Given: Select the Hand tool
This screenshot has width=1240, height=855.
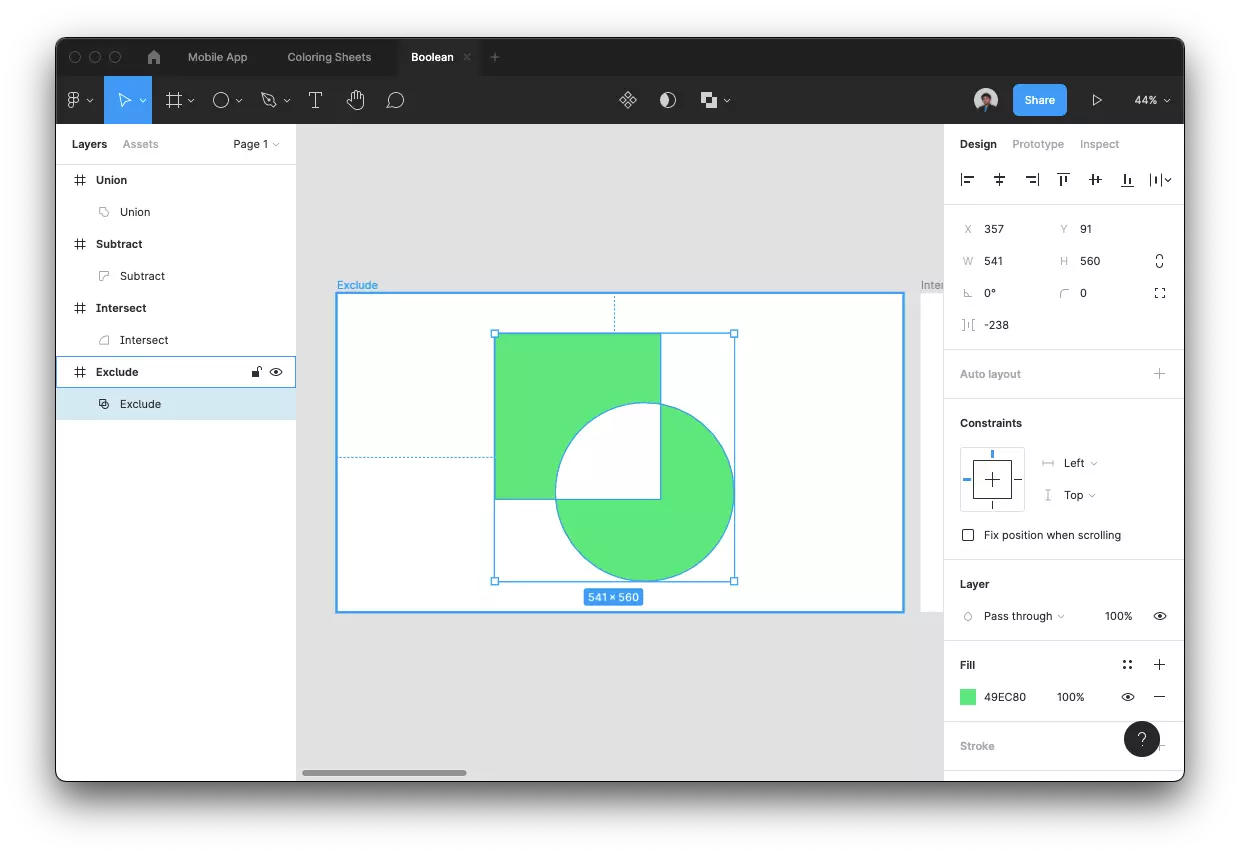Looking at the screenshot, I should click(355, 100).
